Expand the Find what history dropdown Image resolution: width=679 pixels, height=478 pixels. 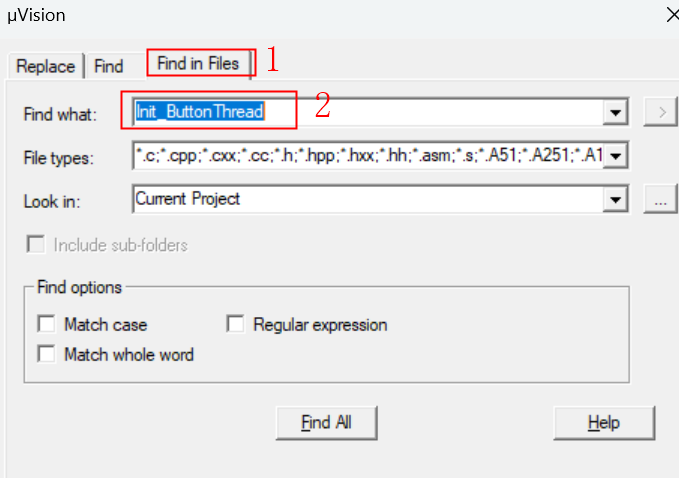[x=616, y=112]
